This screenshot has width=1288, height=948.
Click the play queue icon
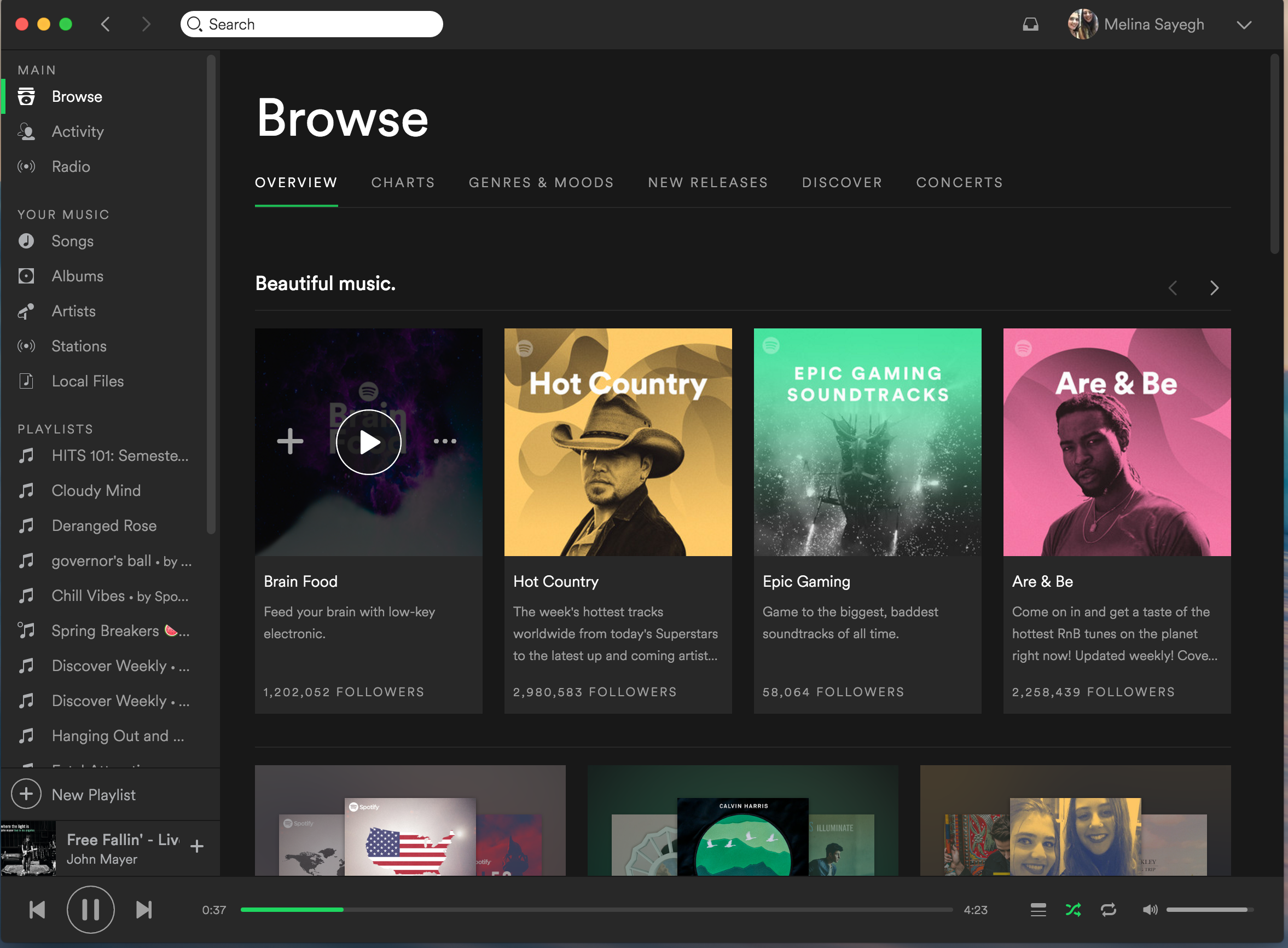click(x=1038, y=910)
